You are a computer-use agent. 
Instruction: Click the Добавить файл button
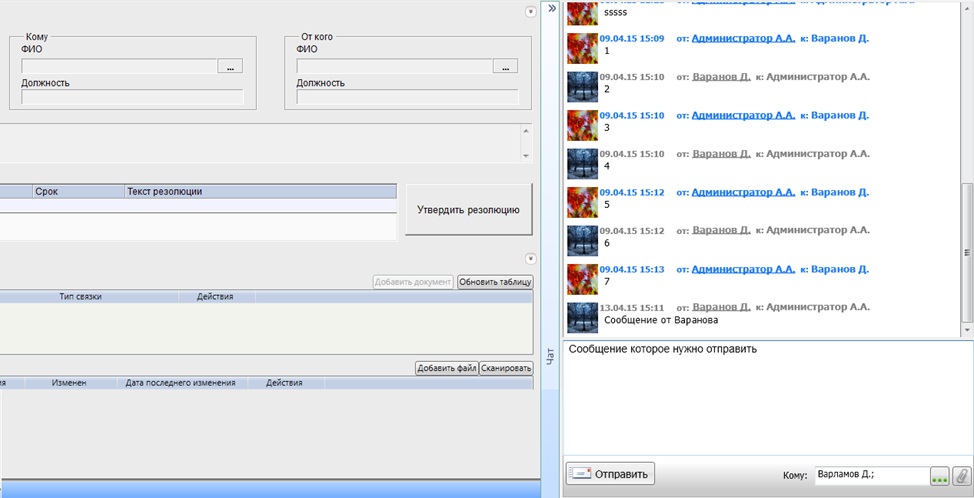(447, 368)
